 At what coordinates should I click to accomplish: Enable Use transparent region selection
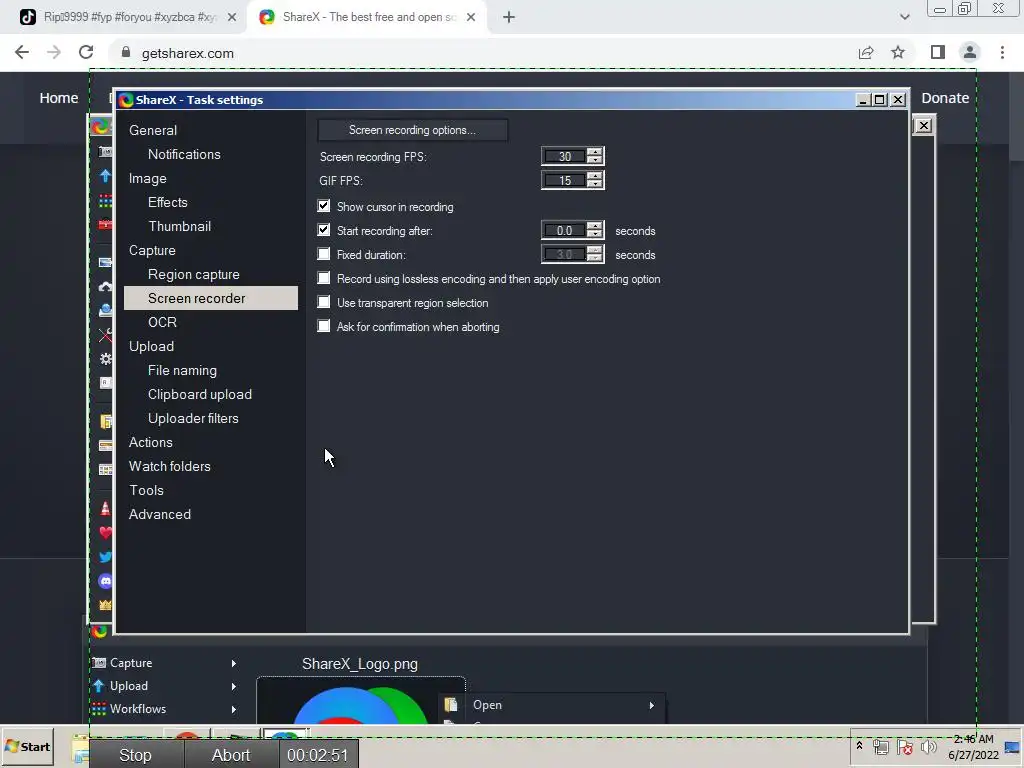324,302
